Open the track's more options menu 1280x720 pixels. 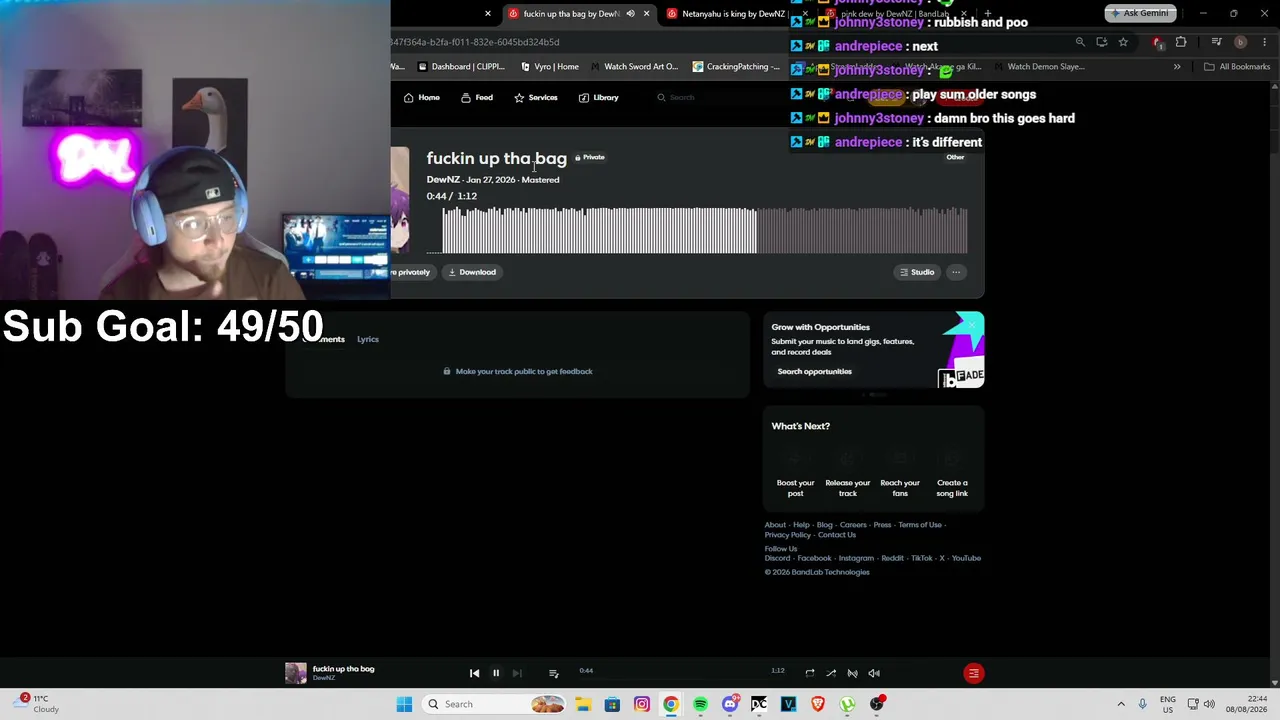956,272
